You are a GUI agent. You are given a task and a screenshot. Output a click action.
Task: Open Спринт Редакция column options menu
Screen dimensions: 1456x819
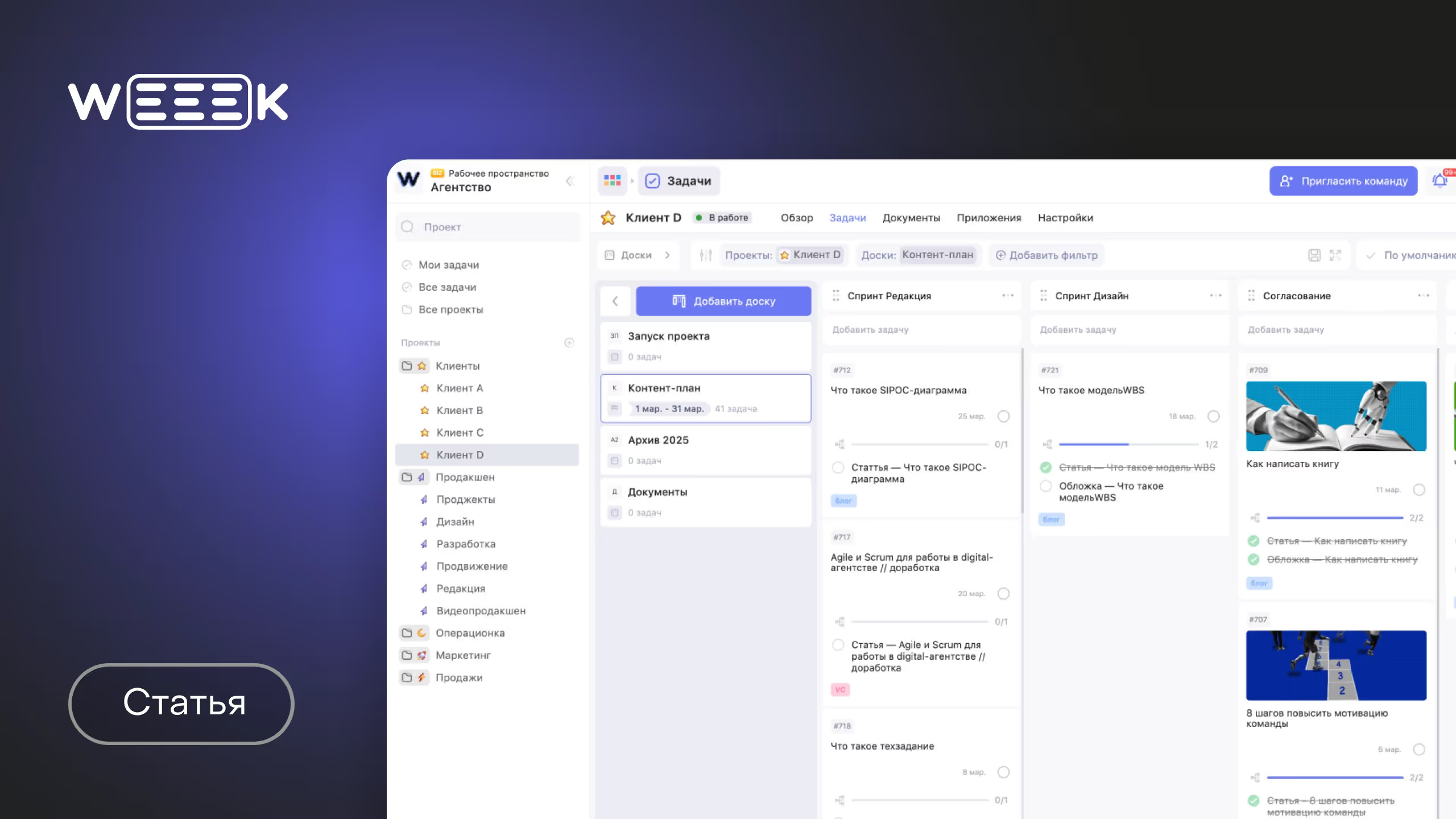[x=1008, y=296]
